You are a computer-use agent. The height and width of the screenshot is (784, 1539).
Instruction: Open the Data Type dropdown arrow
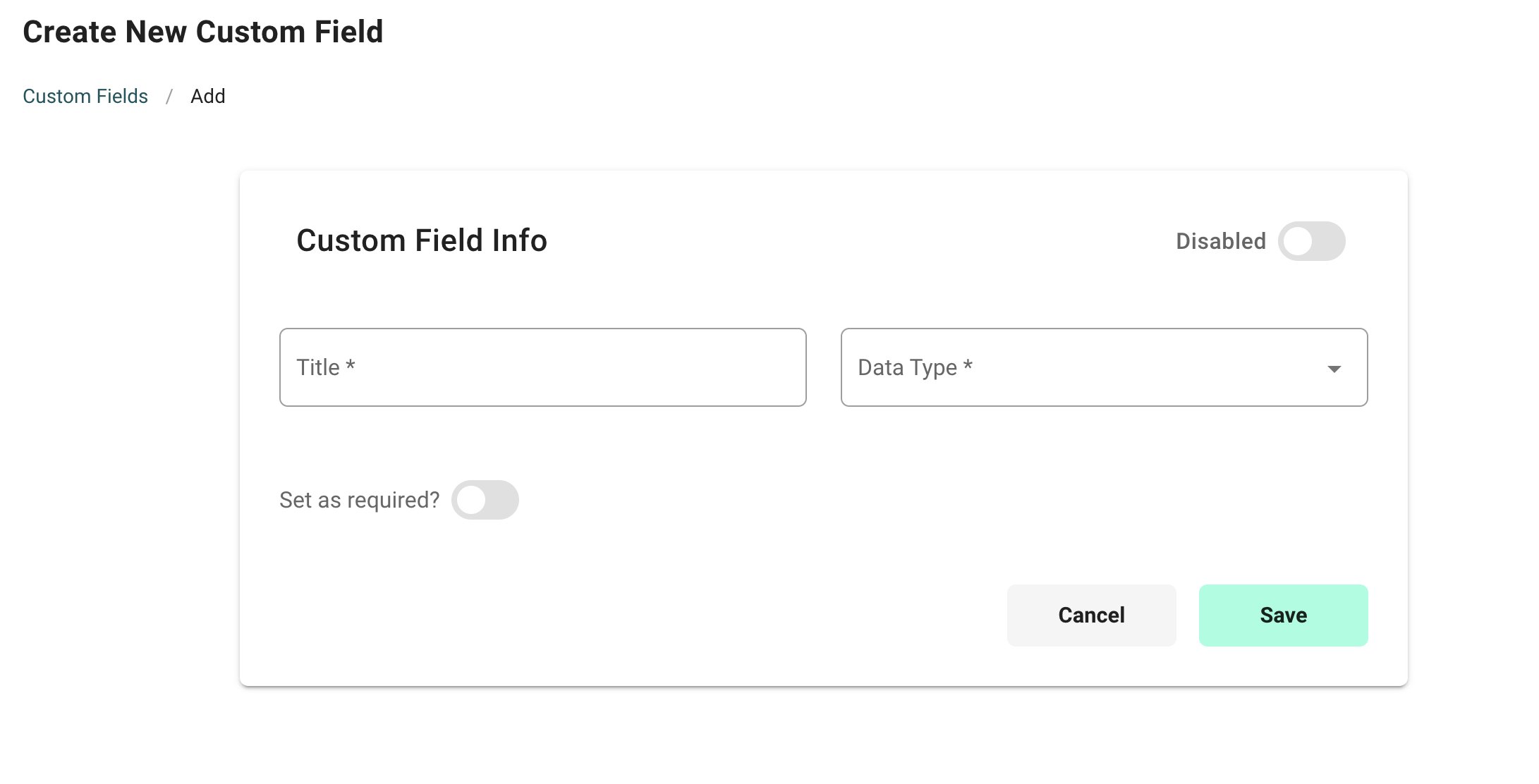click(x=1334, y=369)
